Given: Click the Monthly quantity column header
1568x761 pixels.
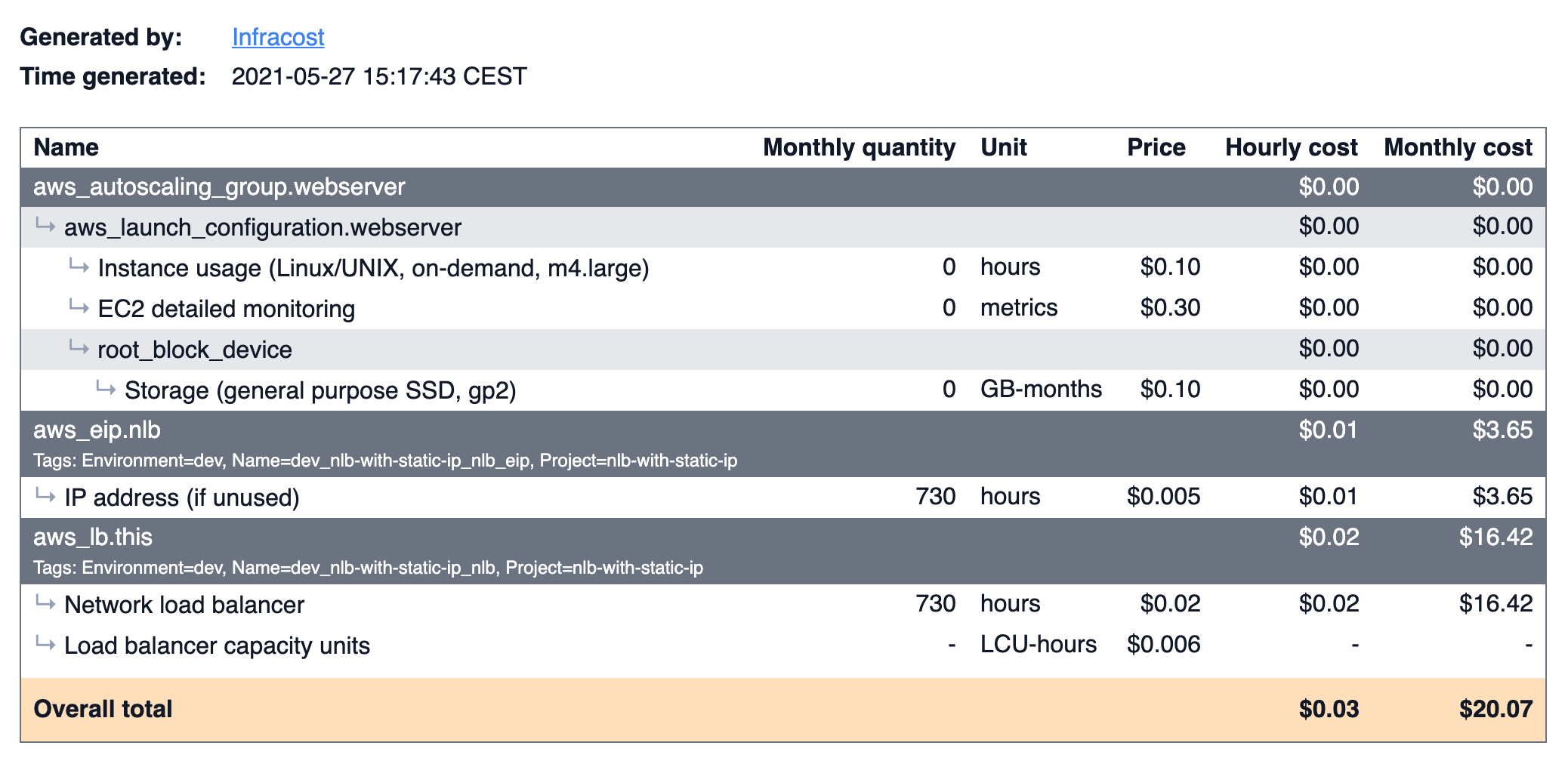Looking at the screenshot, I should tap(859, 147).
